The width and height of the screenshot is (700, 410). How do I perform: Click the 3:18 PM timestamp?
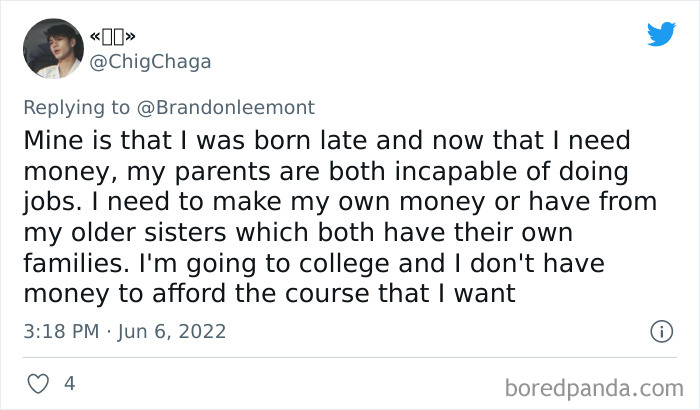point(62,331)
